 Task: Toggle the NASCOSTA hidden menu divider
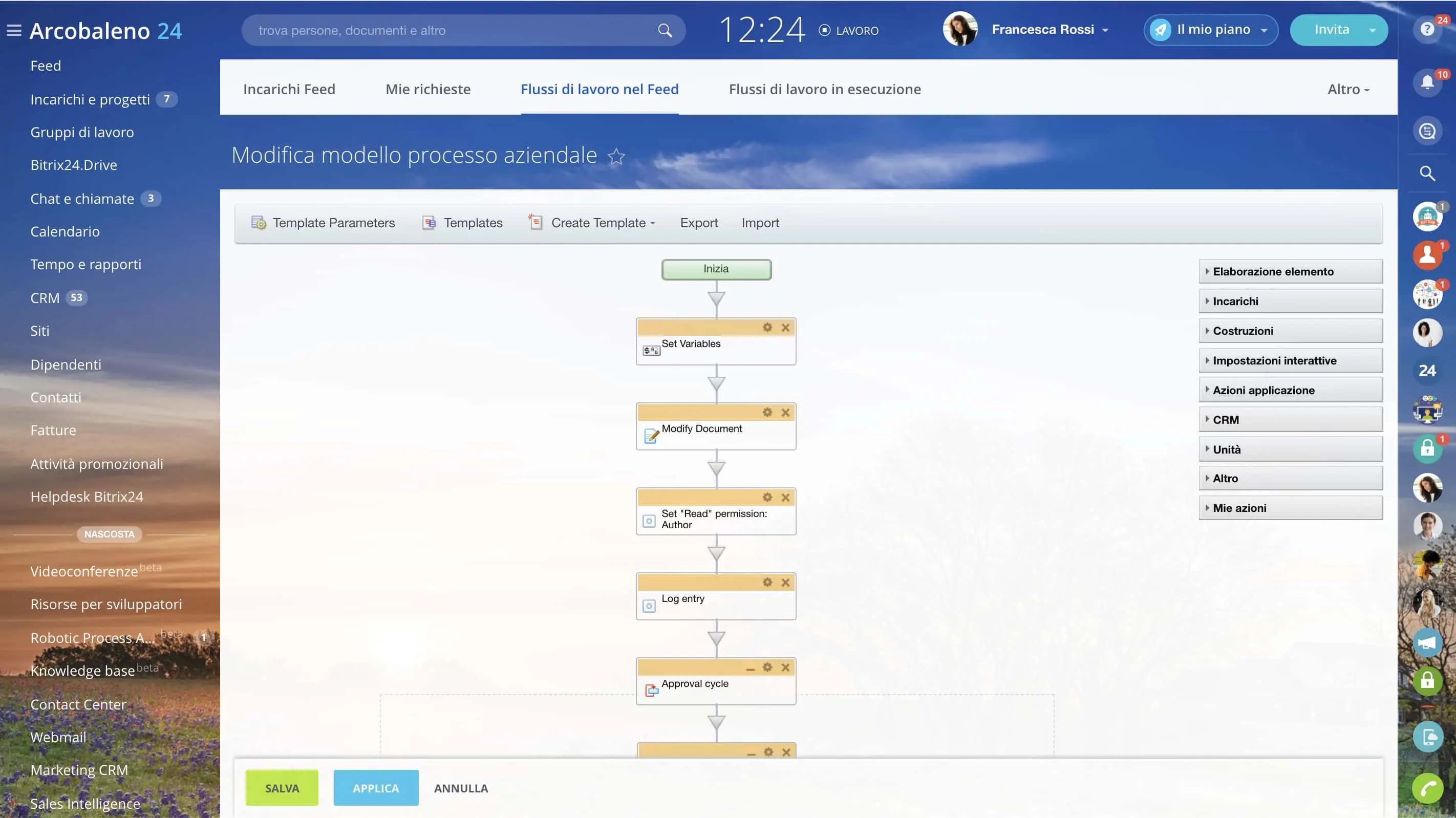109,534
